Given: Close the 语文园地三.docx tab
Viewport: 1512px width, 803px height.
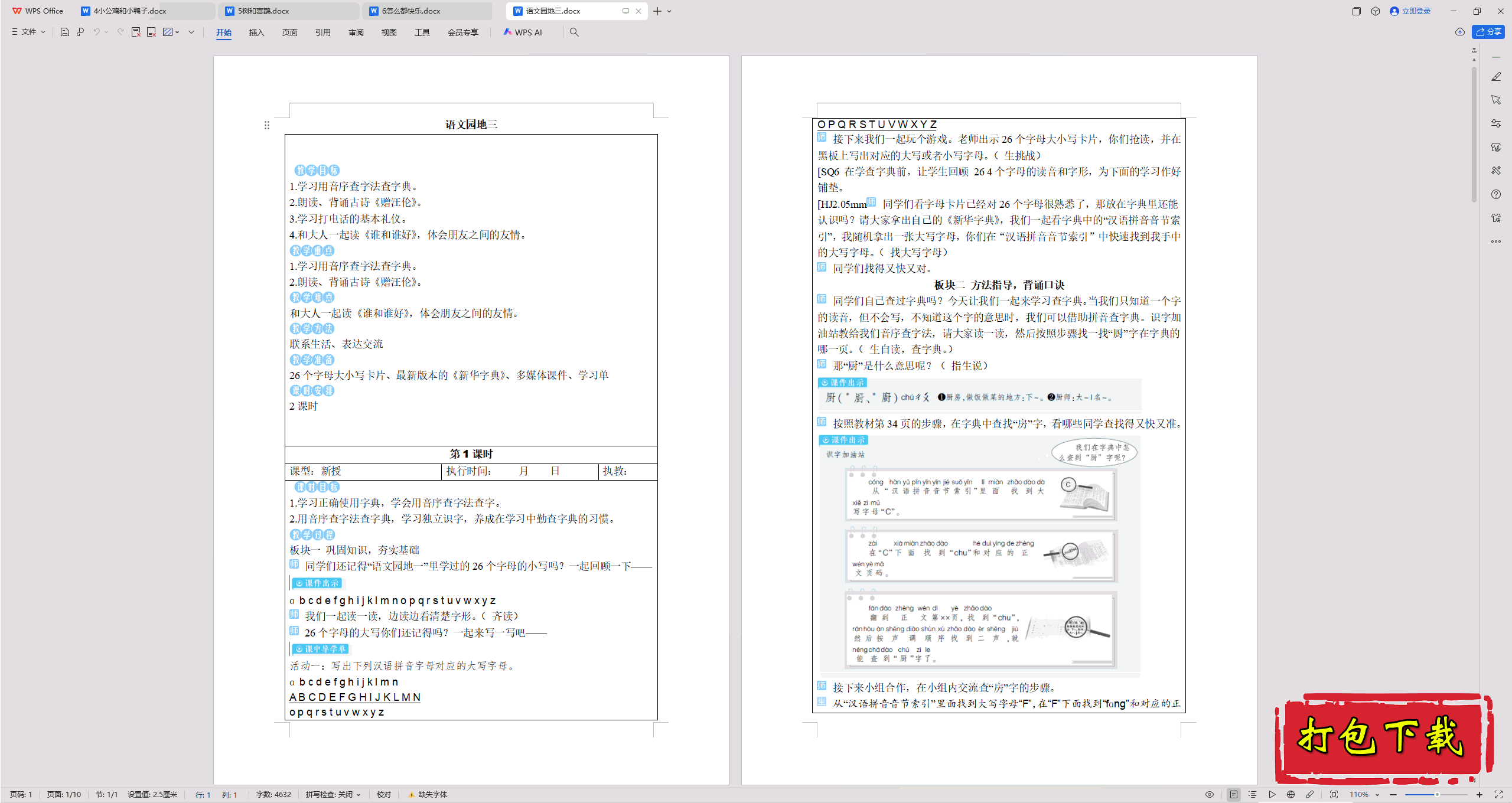Looking at the screenshot, I should pyautogui.click(x=638, y=11).
